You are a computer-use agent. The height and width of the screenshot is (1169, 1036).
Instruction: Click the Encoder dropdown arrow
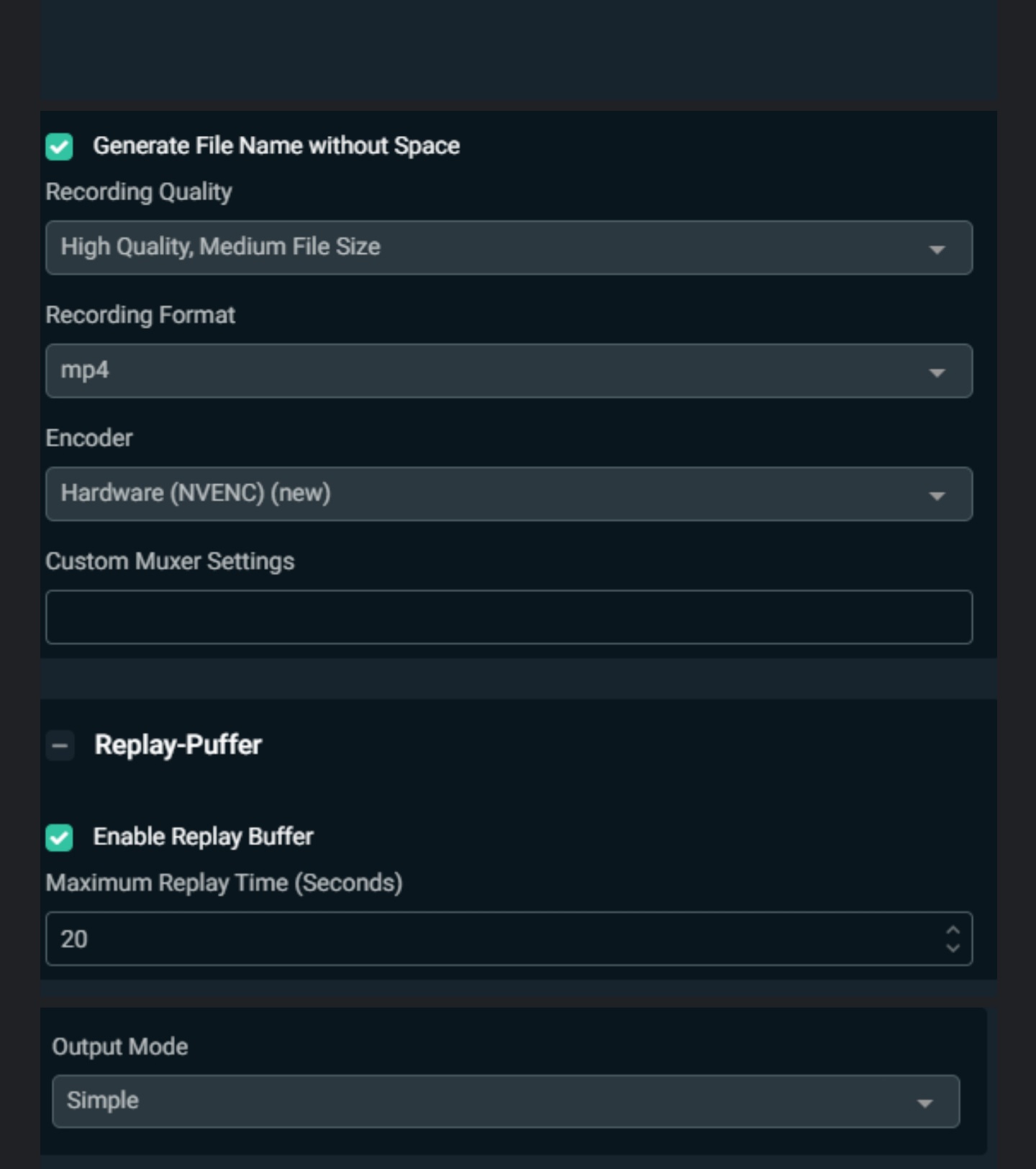point(936,496)
